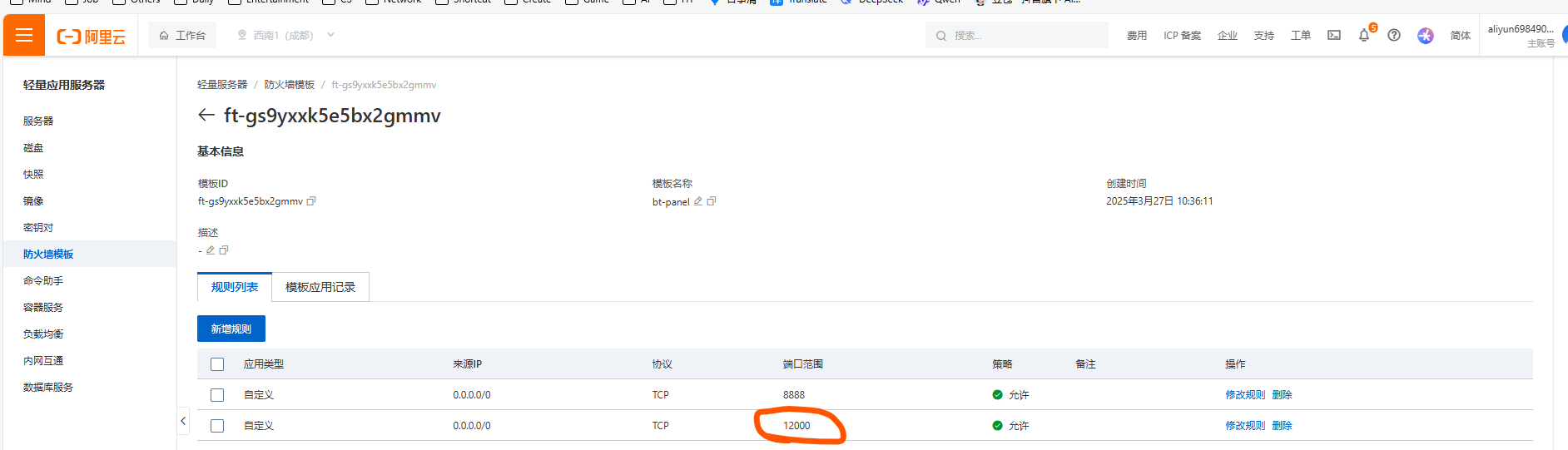
Task: Click the green 允许 status in 12000 row
Action: [x=1010, y=426]
